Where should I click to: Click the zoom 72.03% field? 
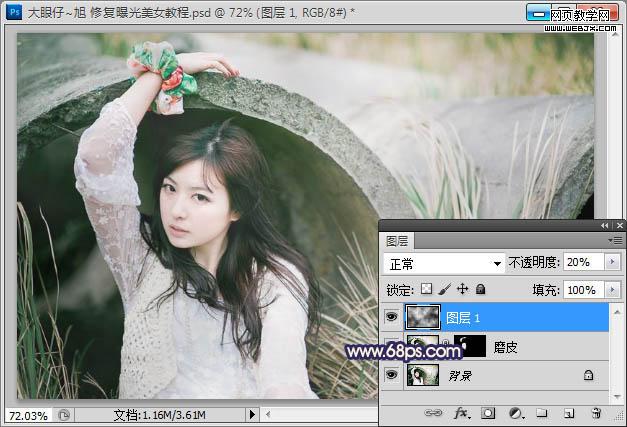pos(29,415)
